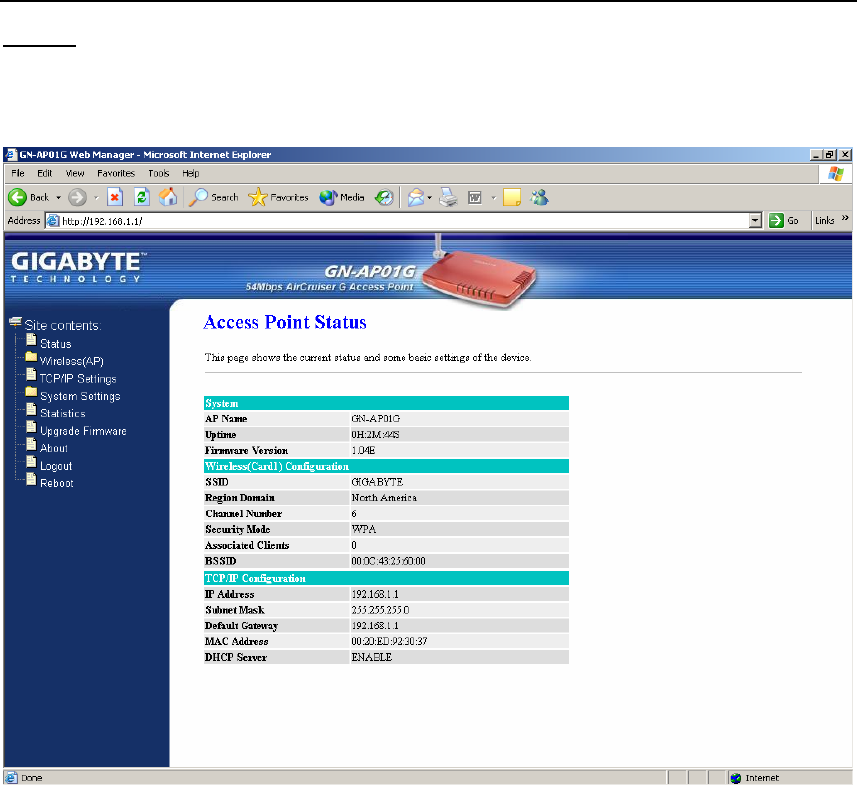Click the Print icon
This screenshot has height=785, width=857.
point(448,197)
